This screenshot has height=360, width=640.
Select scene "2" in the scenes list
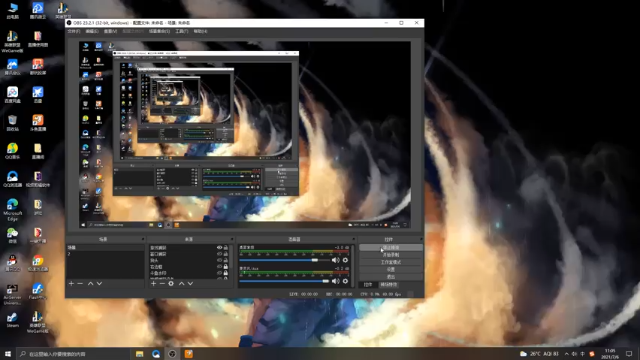pos(105,254)
